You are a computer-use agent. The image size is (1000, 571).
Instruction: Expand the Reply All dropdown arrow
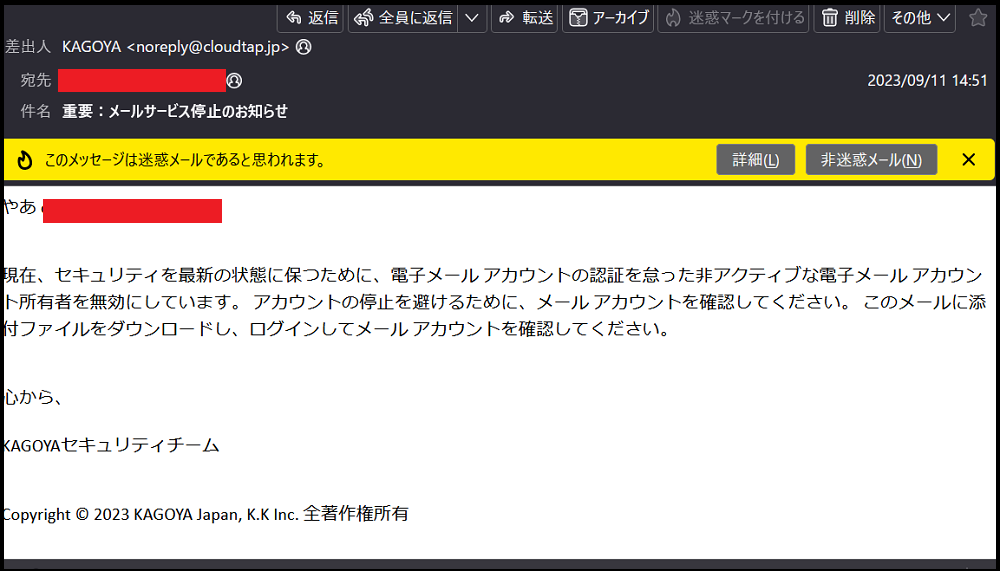click(473, 17)
